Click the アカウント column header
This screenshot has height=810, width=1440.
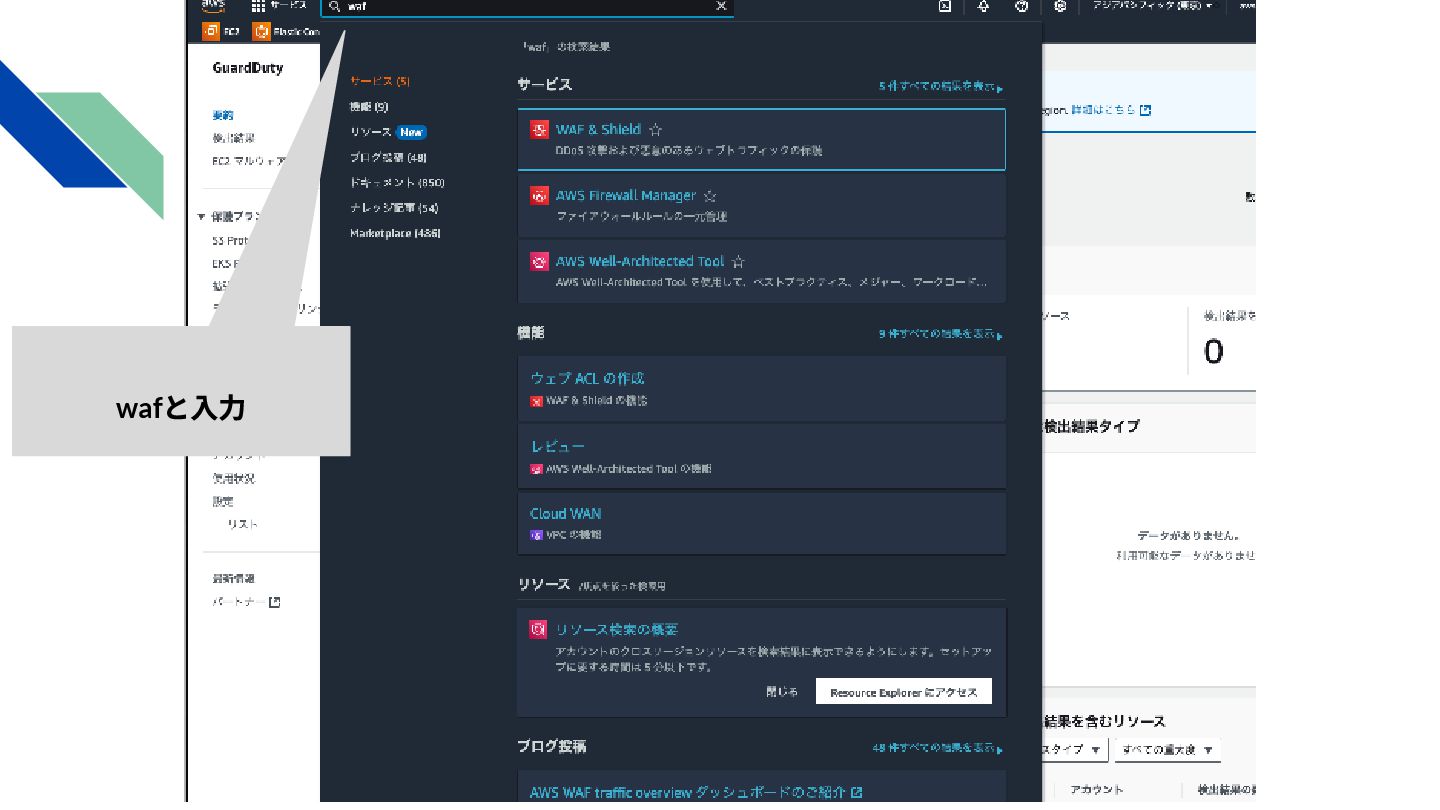pyautogui.click(x=1096, y=790)
